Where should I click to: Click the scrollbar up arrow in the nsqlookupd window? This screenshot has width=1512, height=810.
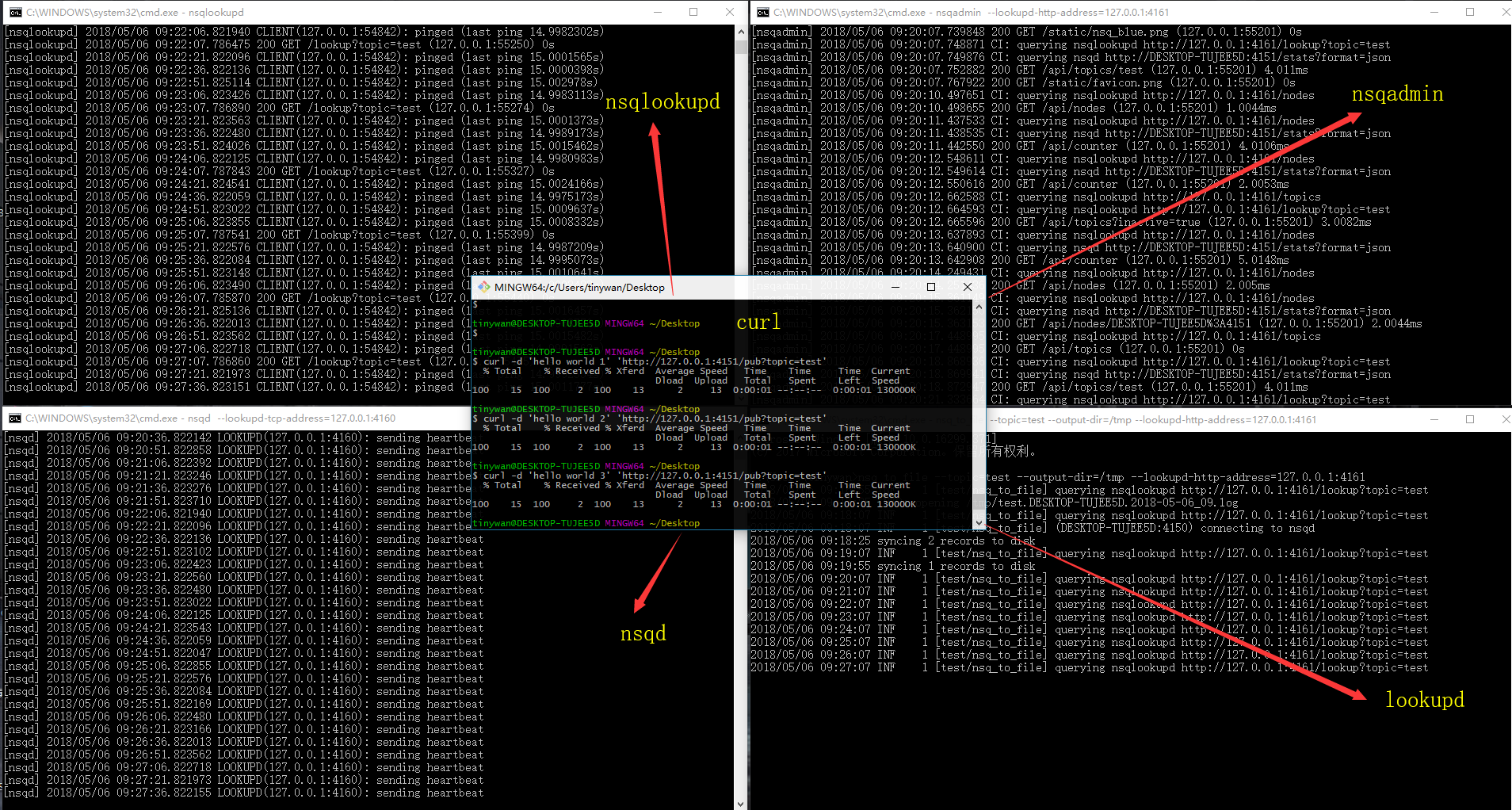(740, 30)
